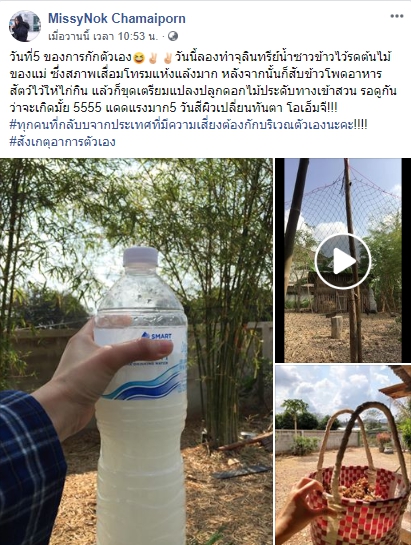Click the plaid sleeve in the bottle photo
411x545 pixels.
click(x=30, y=466)
